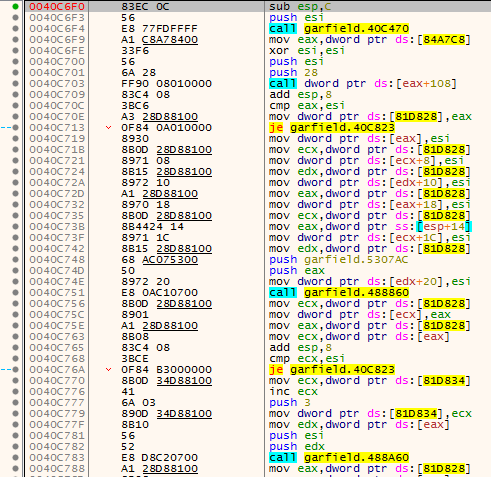491x477 pixels.
Task: Select address 0040C6F3
Action: [x=57, y=18]
